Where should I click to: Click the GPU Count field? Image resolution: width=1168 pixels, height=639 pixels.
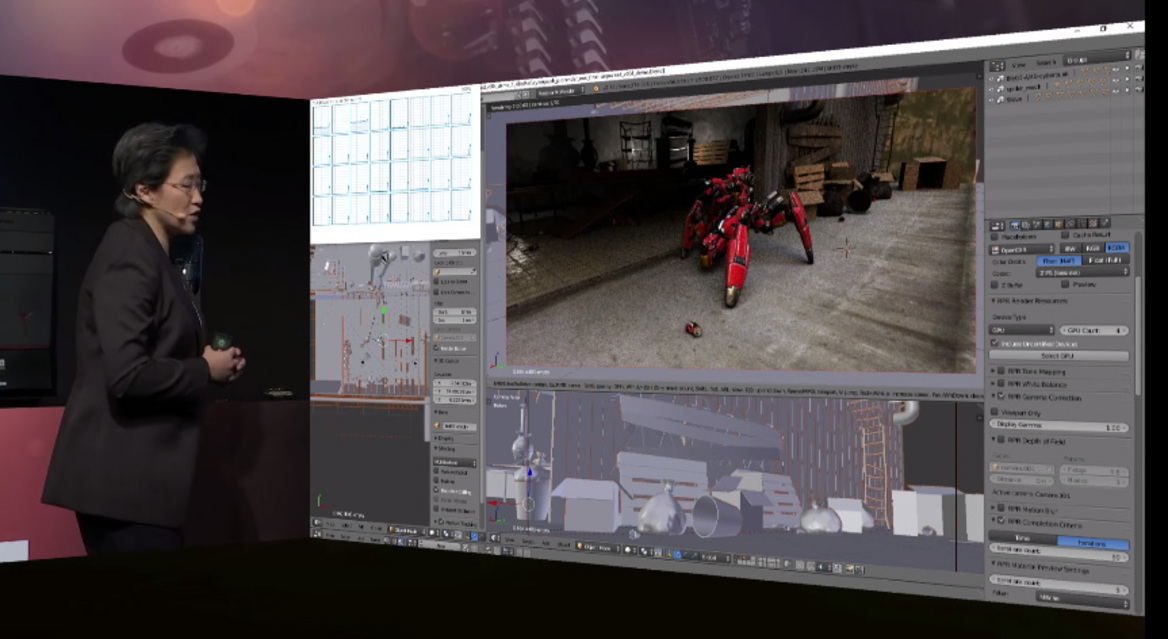(x=1095, y=331)
